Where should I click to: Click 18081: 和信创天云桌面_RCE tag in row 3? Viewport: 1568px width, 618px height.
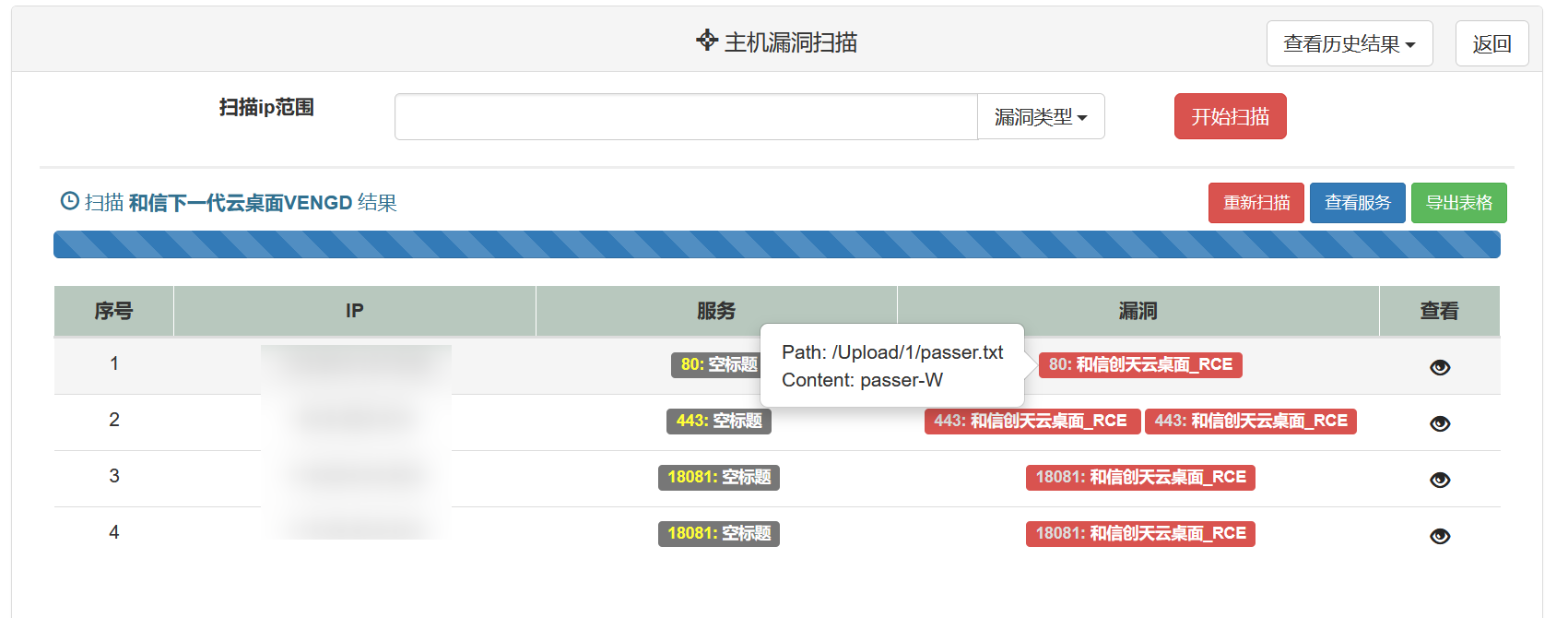pos(1140,478)
